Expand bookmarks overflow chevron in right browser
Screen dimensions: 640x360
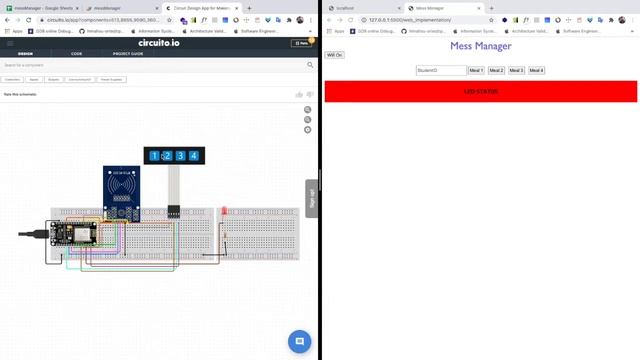633,31
